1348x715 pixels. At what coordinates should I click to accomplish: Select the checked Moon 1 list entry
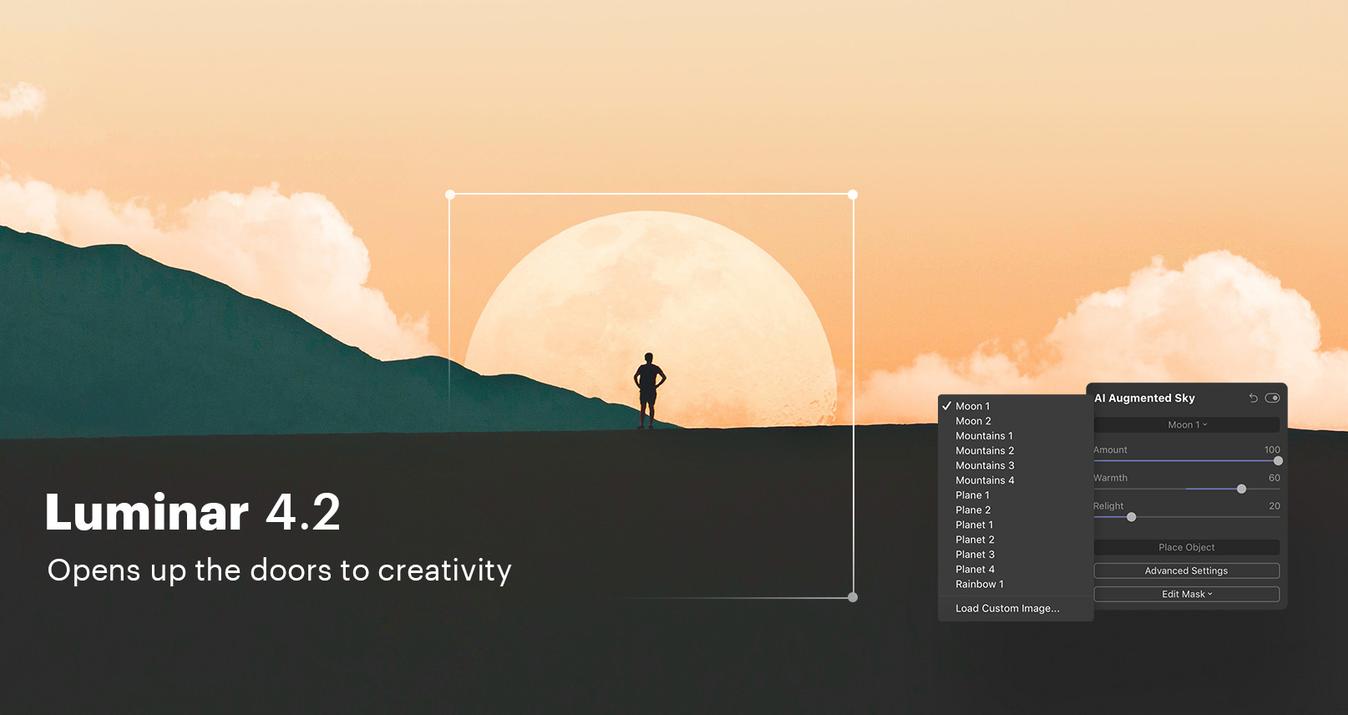972,406
